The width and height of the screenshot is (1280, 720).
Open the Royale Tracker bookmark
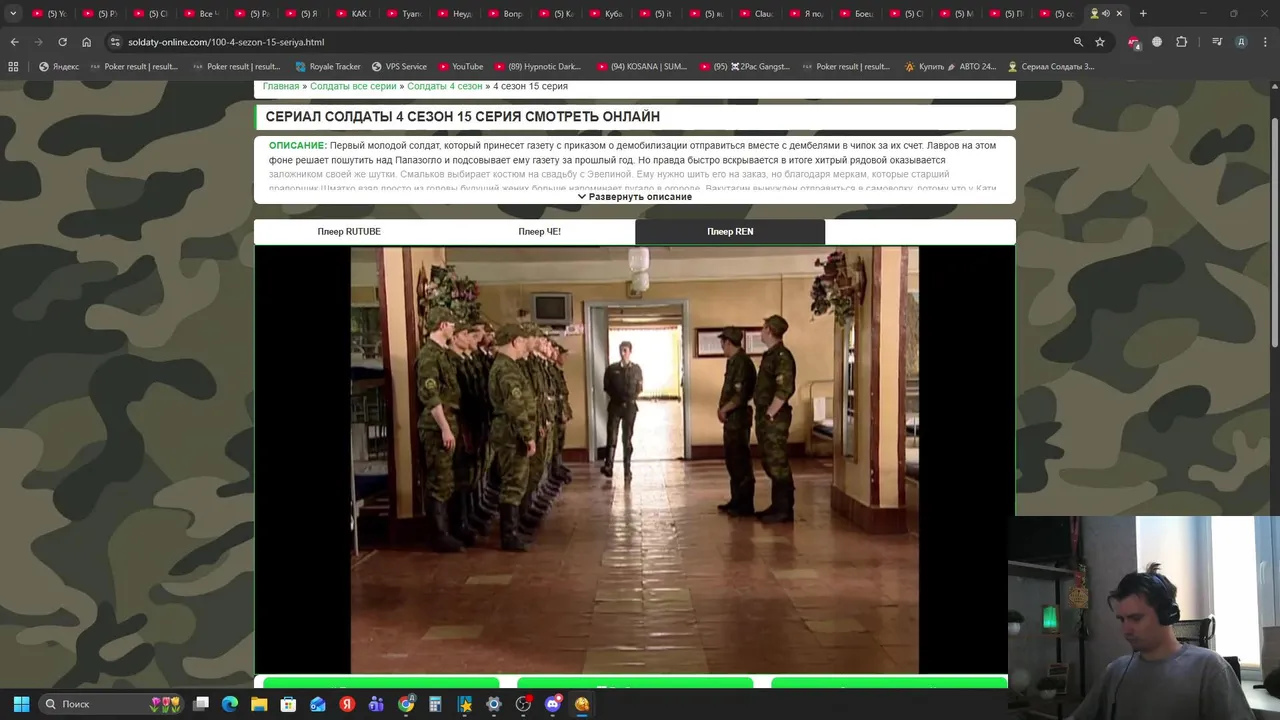click(328, 67)
